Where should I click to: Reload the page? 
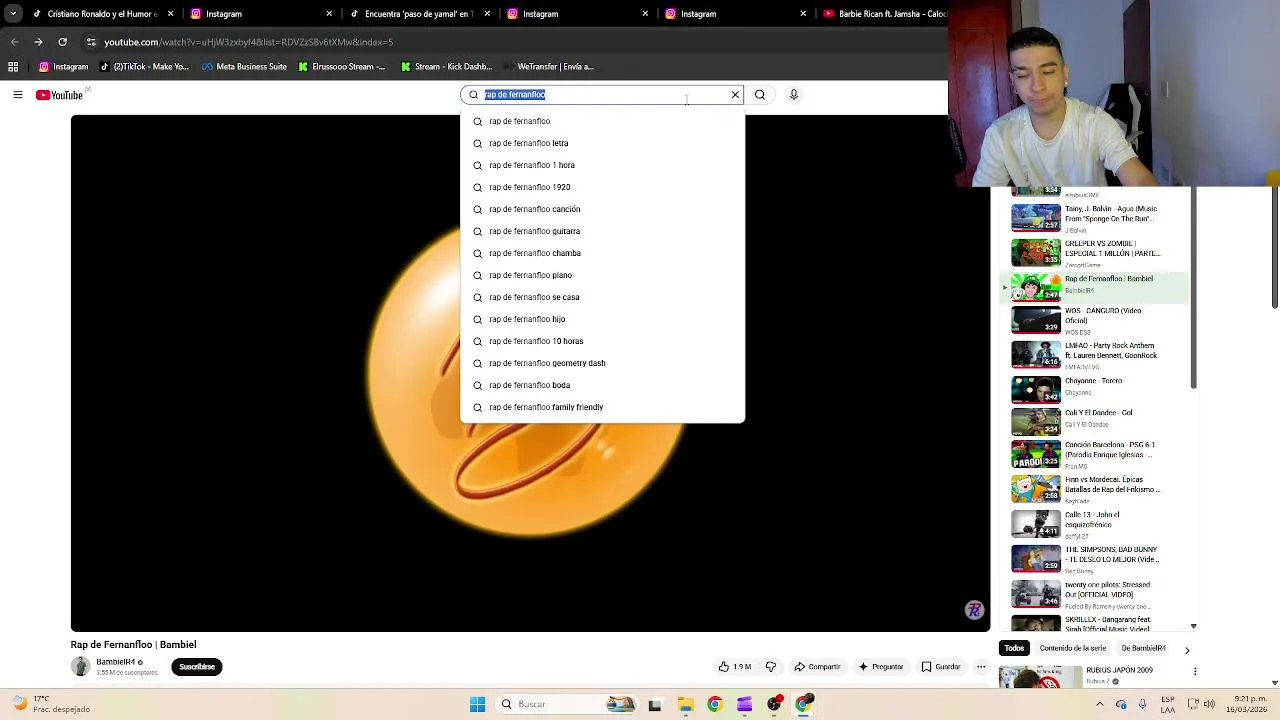click(x=62, y=42)
